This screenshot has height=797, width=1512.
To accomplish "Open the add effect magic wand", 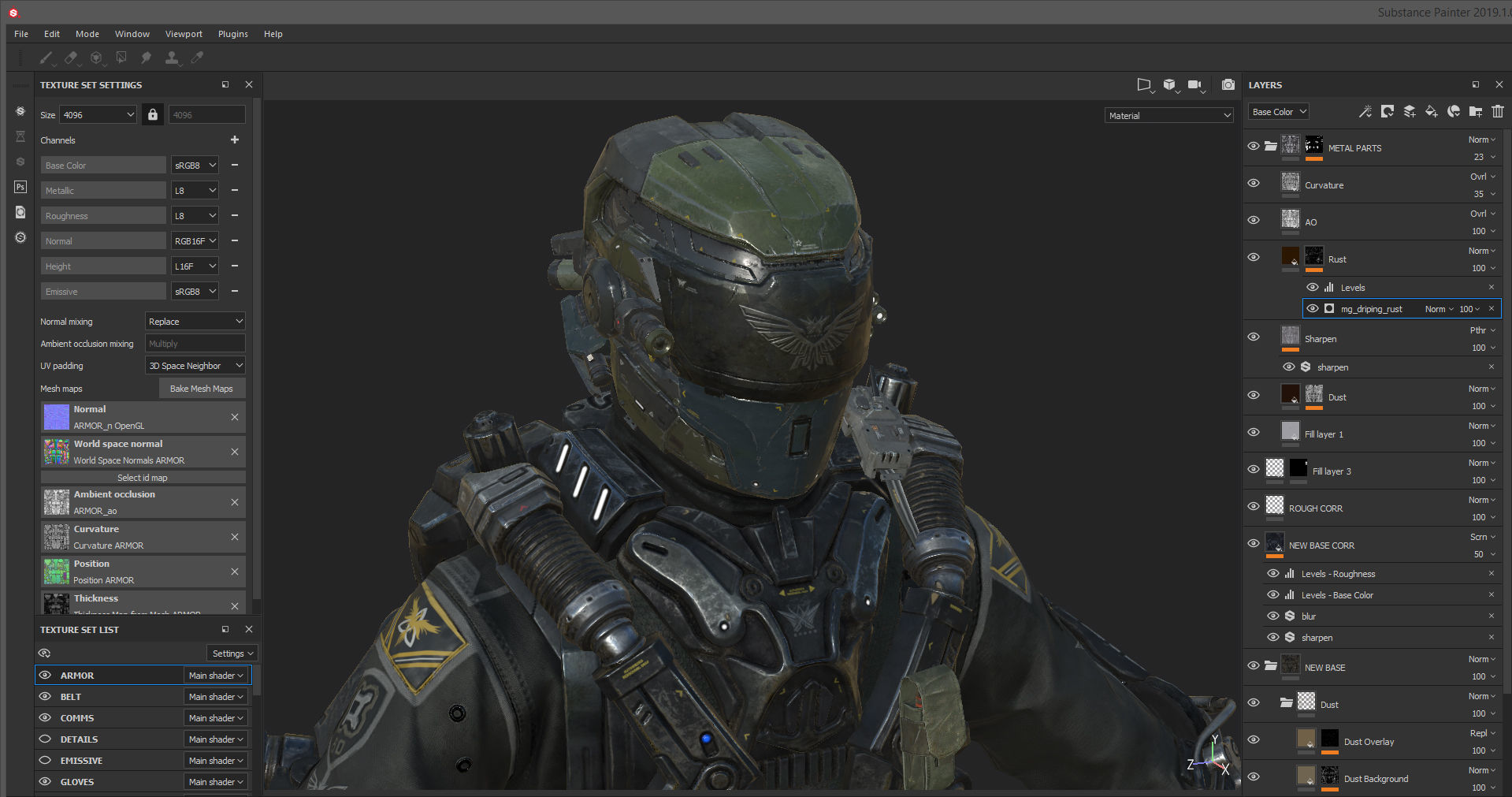I will [x=1365, y=112].
